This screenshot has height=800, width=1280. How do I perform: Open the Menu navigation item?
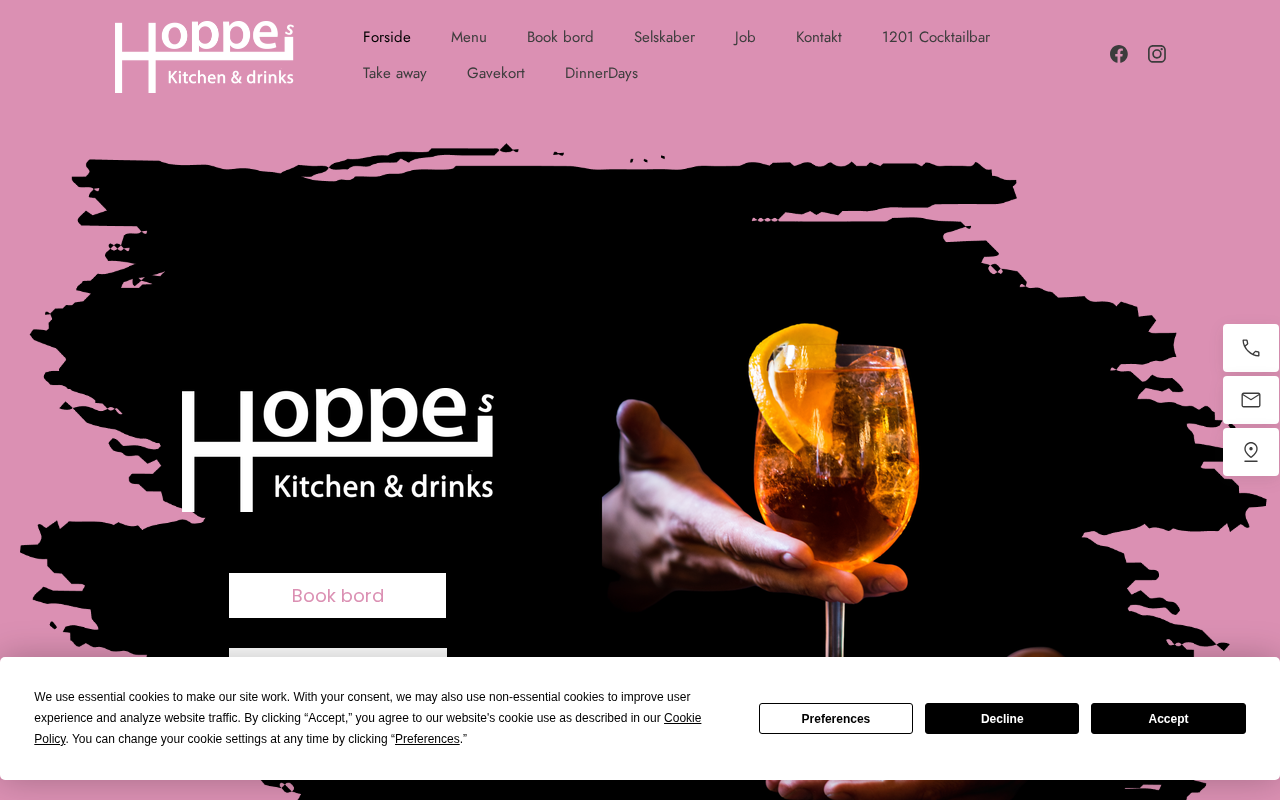[x=469, y=37]
